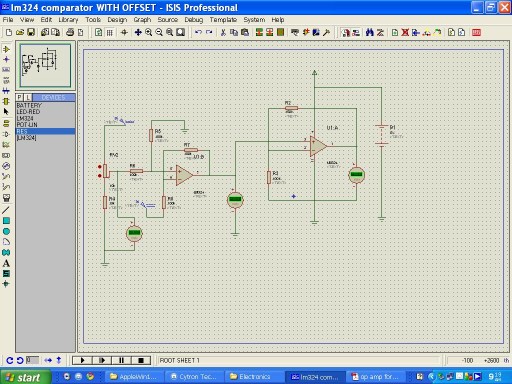
Task: Save the current design
Action: (31, 32)
